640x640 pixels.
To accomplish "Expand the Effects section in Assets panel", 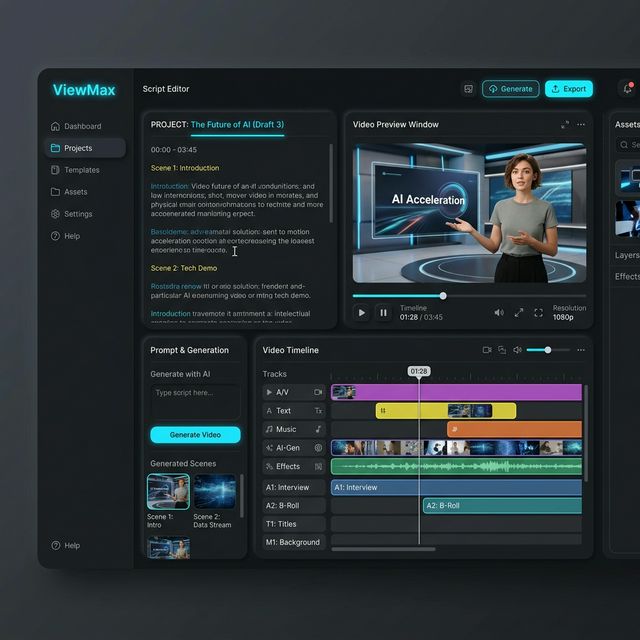I will coord(627,276).
